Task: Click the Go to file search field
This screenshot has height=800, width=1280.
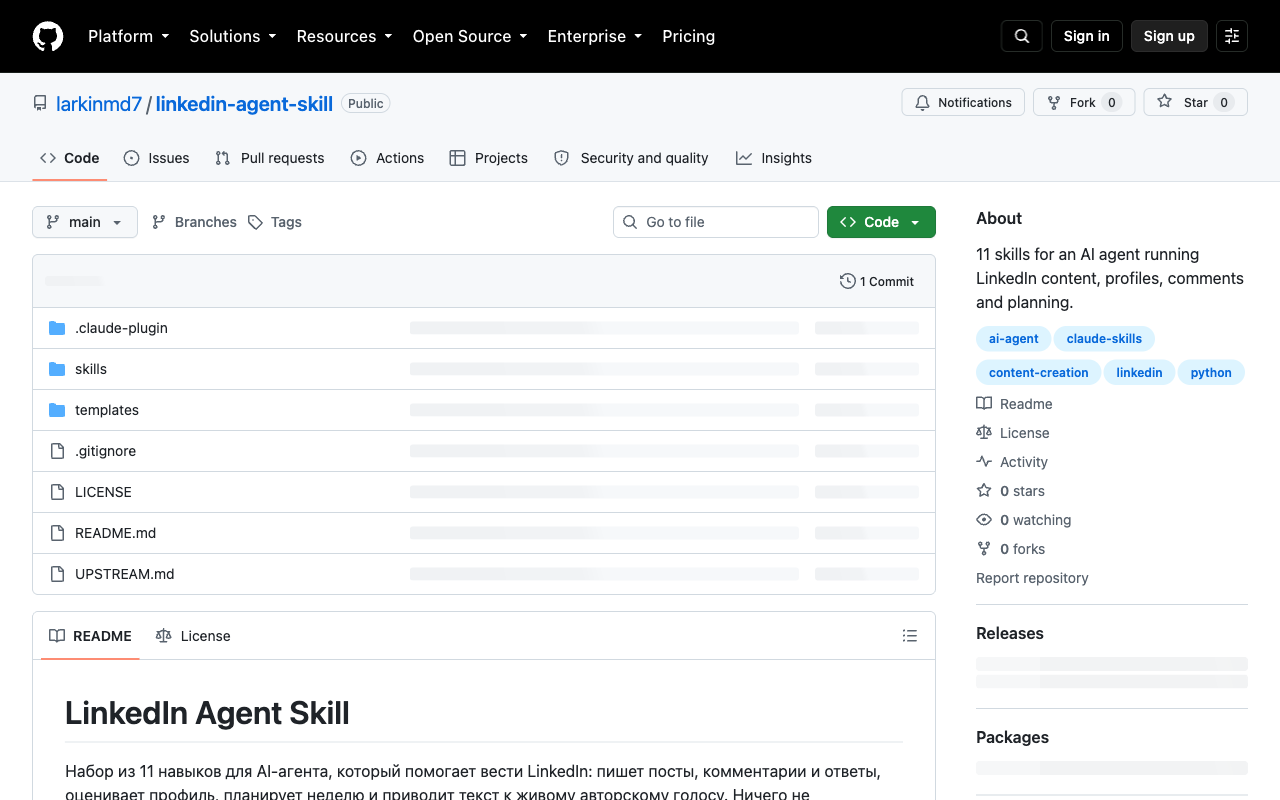Action: [x=716, y=222]
